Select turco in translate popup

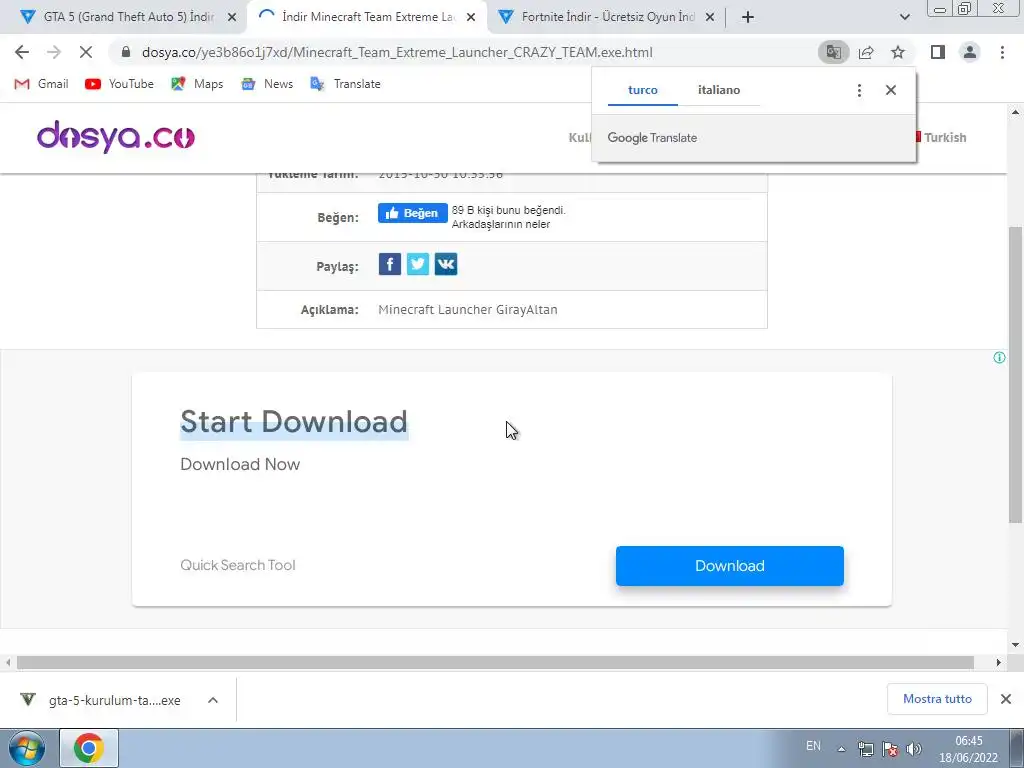point(643,90)
